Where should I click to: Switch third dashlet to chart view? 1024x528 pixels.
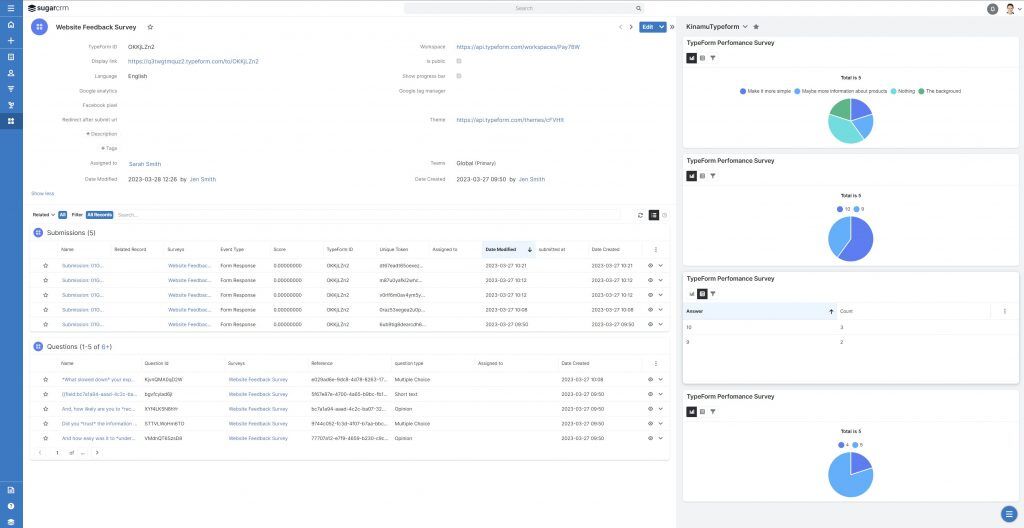(x=692, y=294)
